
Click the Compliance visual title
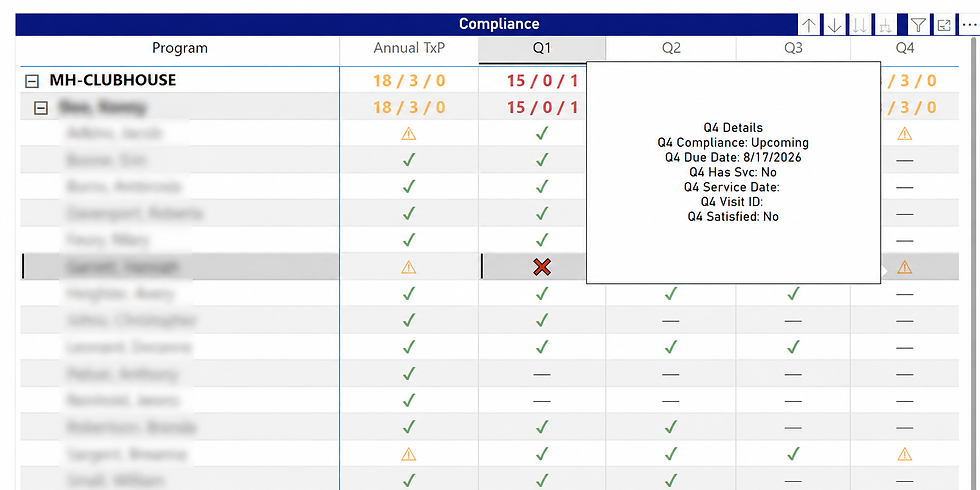point(499,24)
